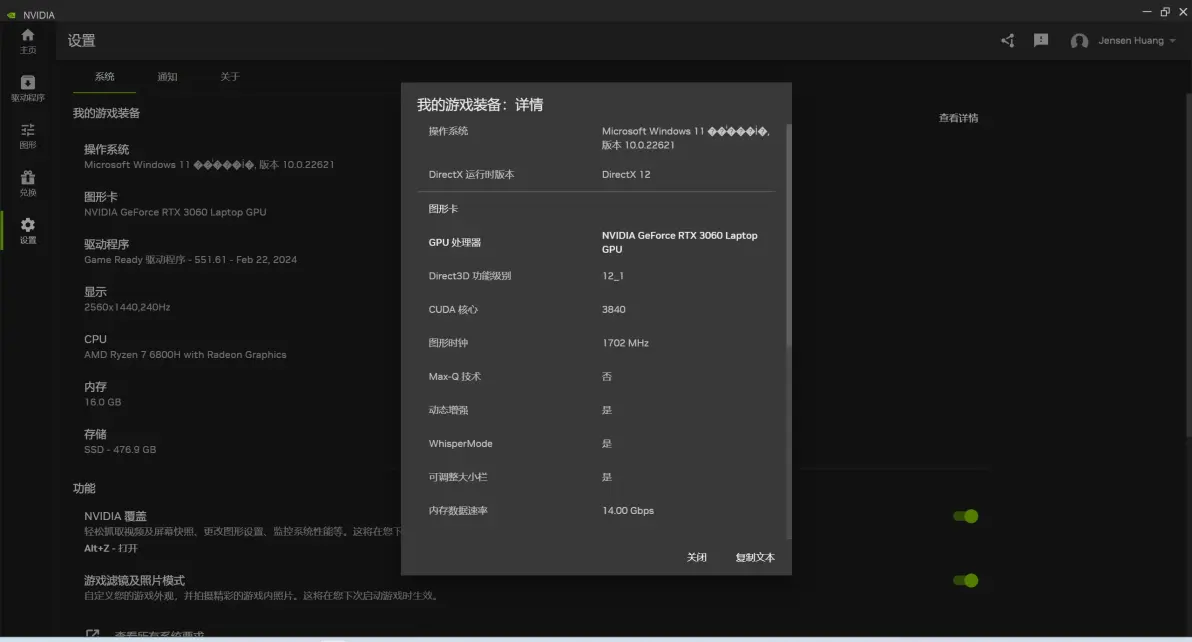Click the 功能 section heading
The image size is (1192, 642).
[84, 489]
